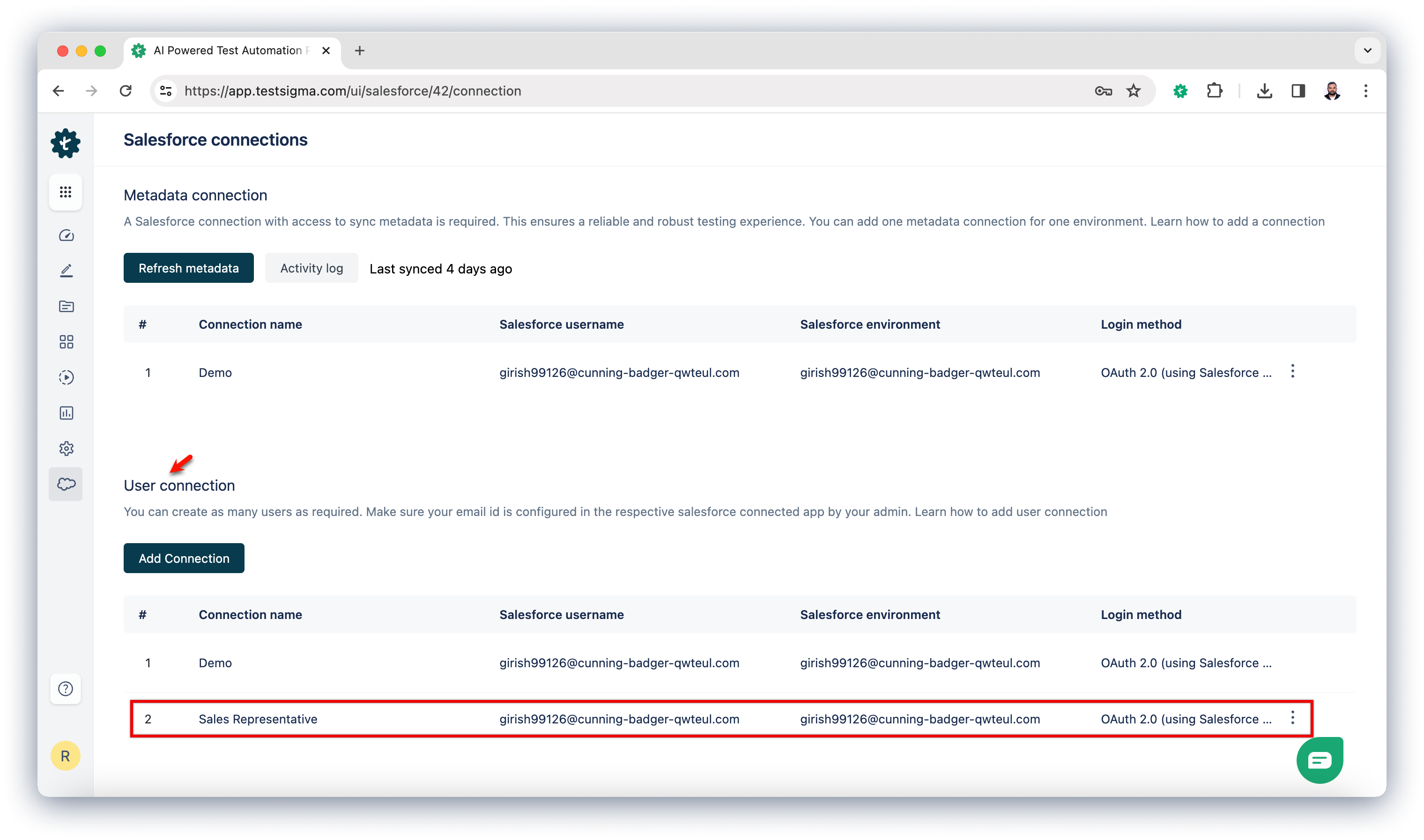Click the browser favorites/star icon
This screenshot has width=1424, height=840.
point(1133,91)
